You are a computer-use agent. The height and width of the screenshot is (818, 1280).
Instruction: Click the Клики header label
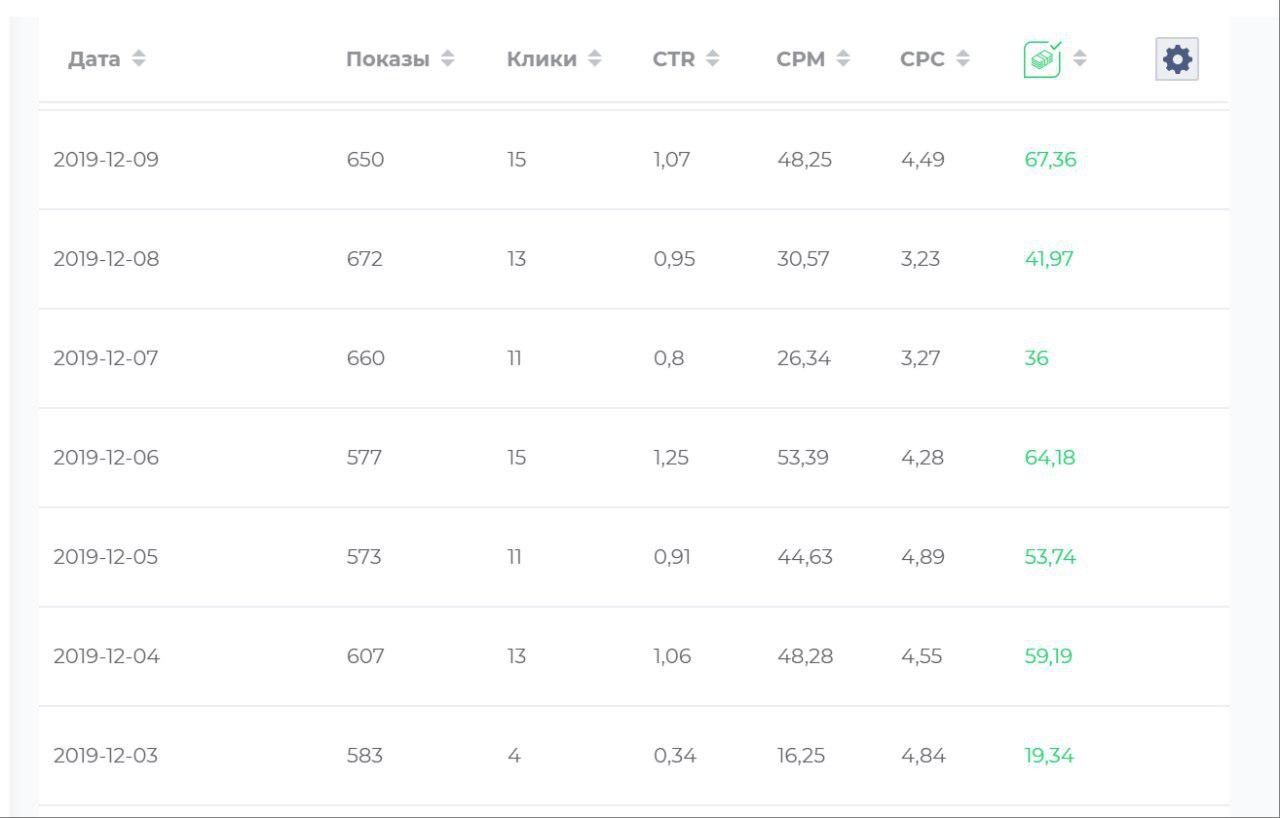(x=541, y=60)
